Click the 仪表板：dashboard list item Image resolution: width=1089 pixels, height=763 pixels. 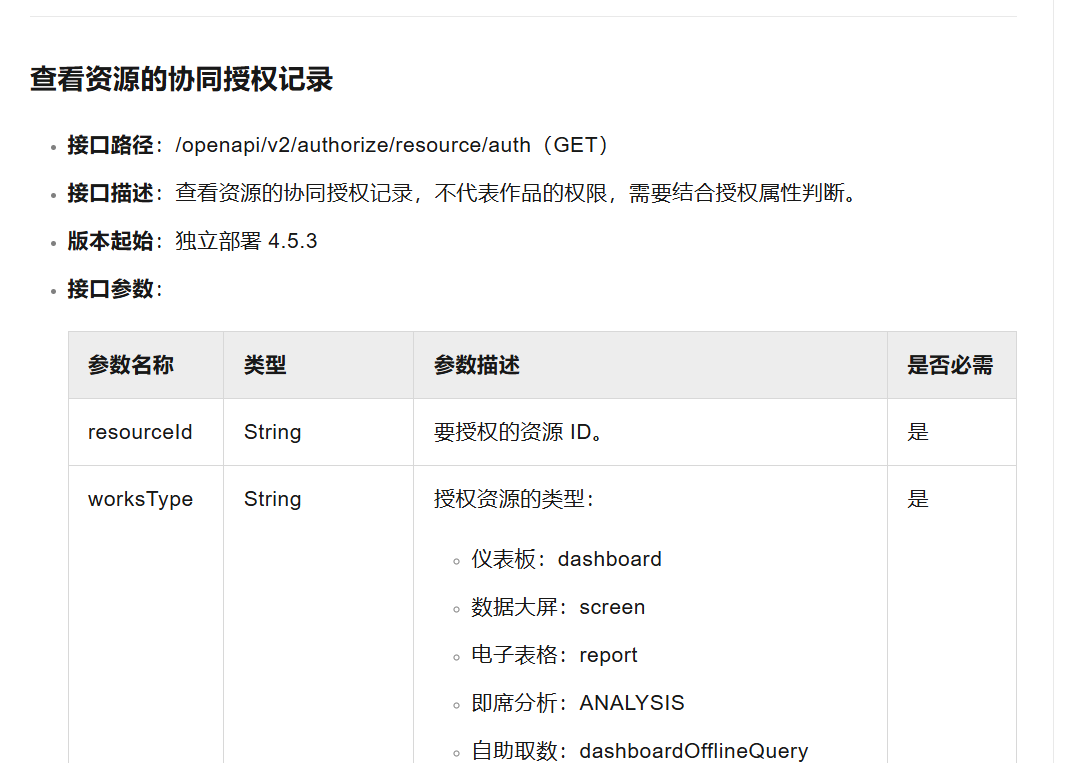[566, 559]
